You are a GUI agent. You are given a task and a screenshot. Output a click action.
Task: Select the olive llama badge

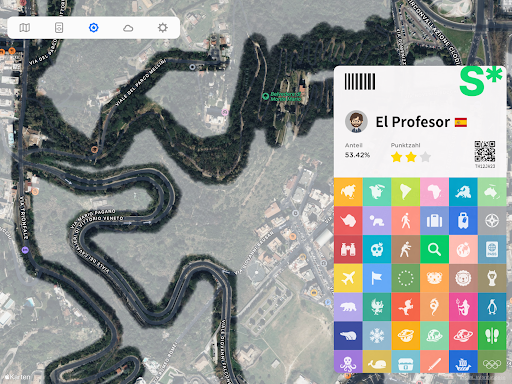click(492, 278)
